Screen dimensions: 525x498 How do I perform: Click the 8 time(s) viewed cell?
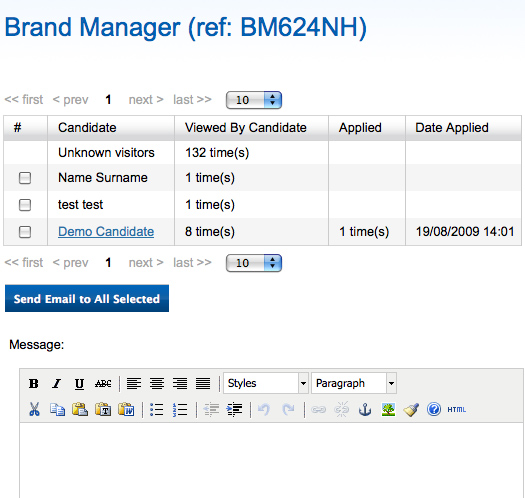tap(251, 231)
